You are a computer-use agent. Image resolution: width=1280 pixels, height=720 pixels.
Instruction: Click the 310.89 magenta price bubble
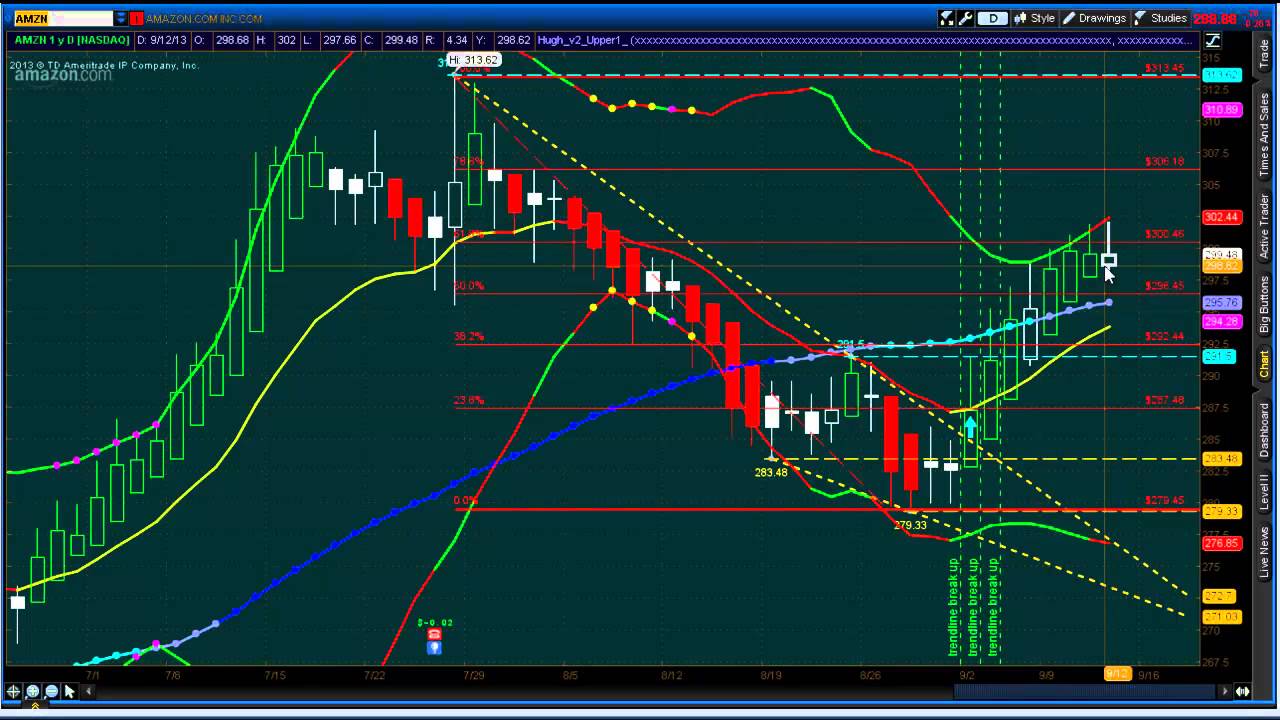tap(1222, 110)
